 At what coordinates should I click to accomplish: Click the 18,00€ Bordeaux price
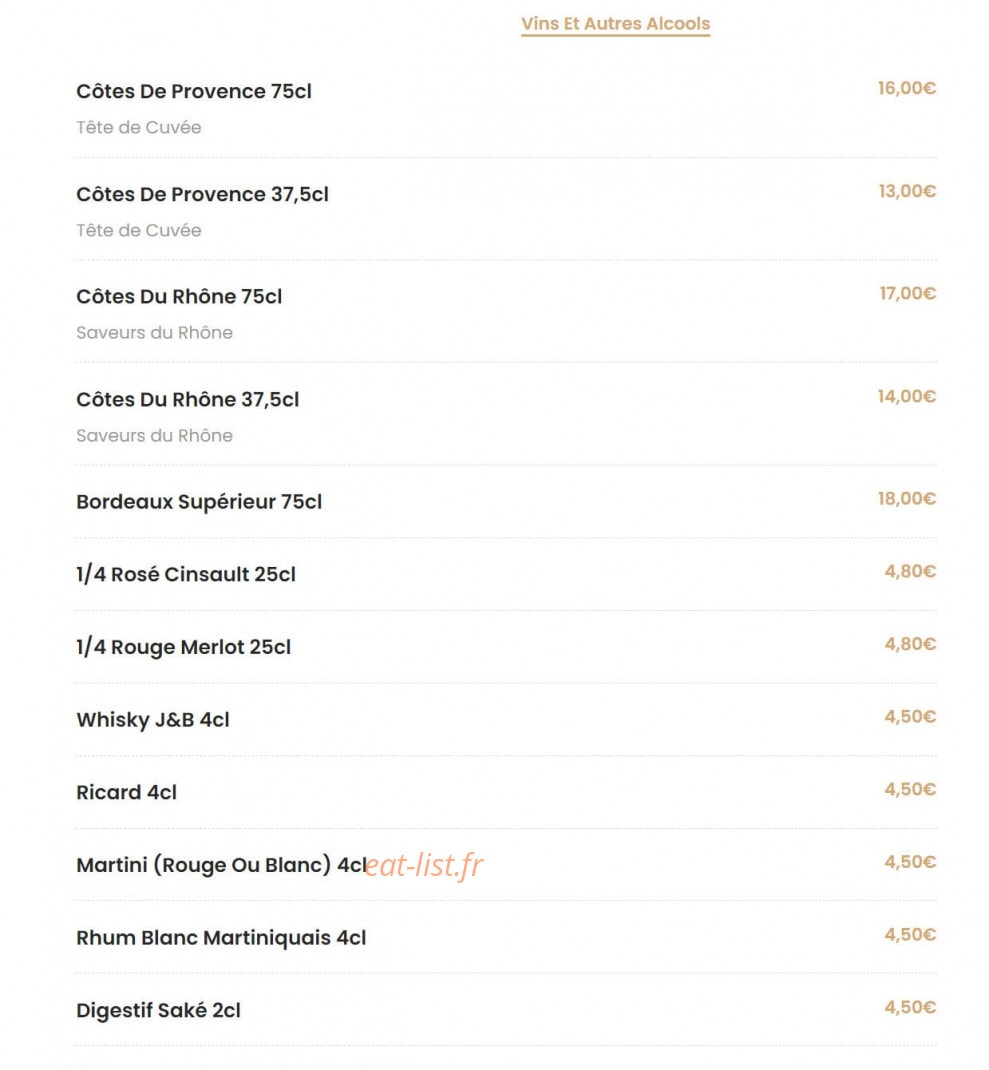coord(906,499)
